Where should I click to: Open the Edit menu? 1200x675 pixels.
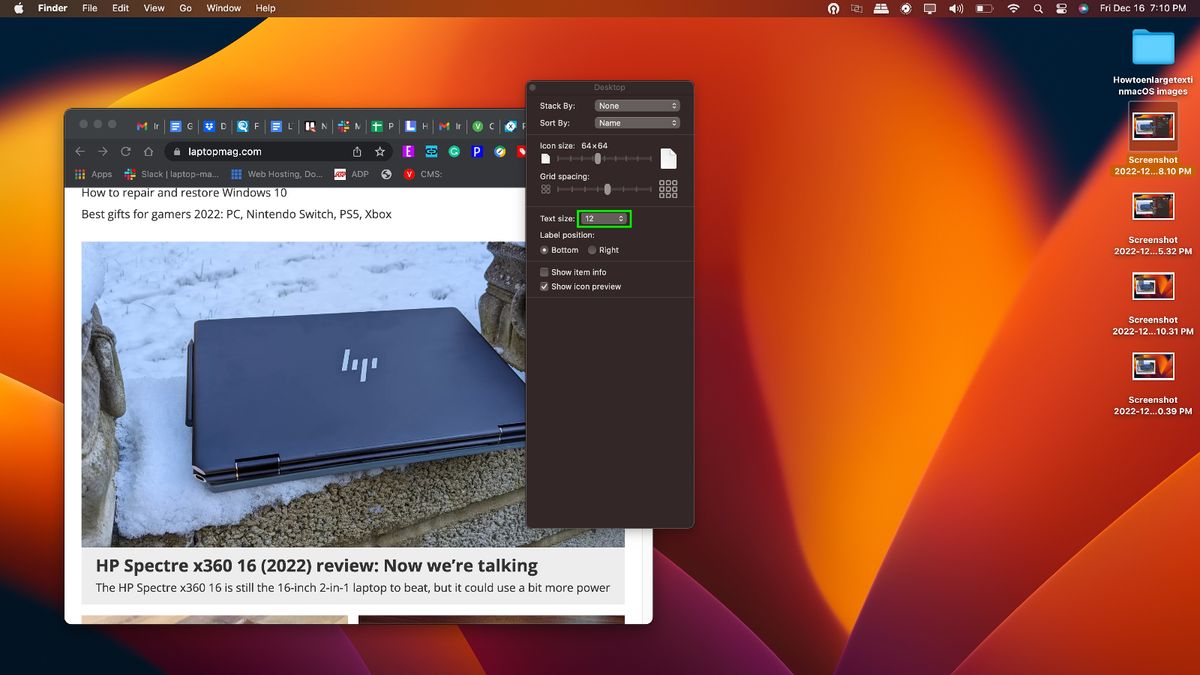tap(120, 8)
